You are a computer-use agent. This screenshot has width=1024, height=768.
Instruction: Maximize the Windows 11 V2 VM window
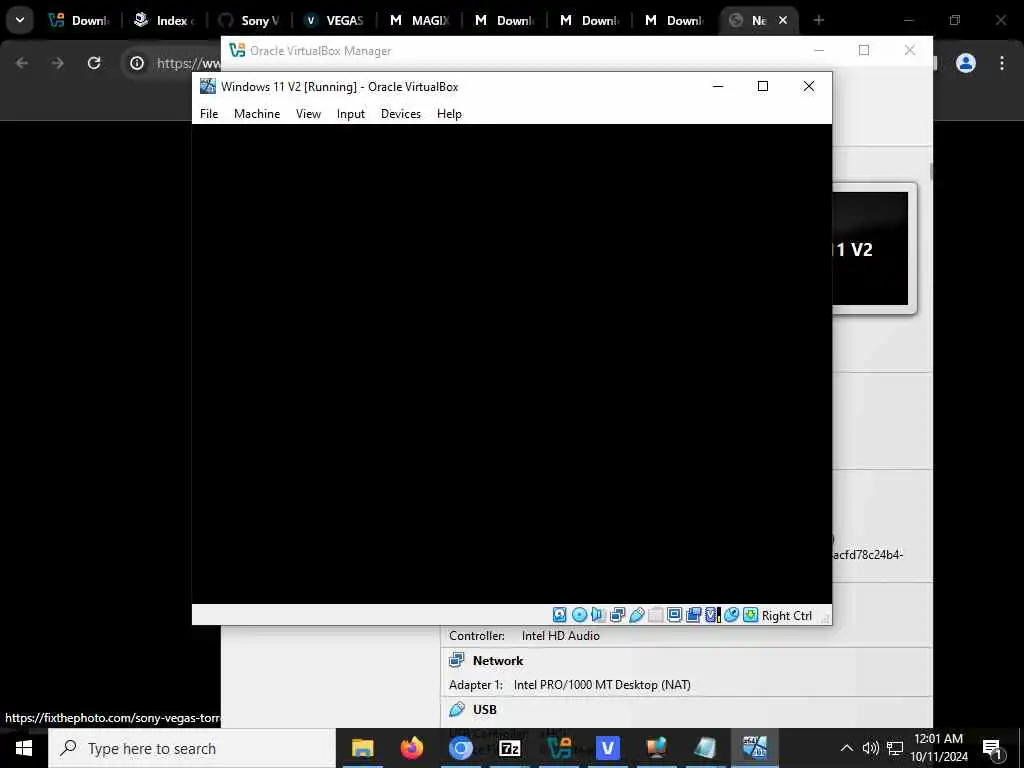click(x=762, y=86)
